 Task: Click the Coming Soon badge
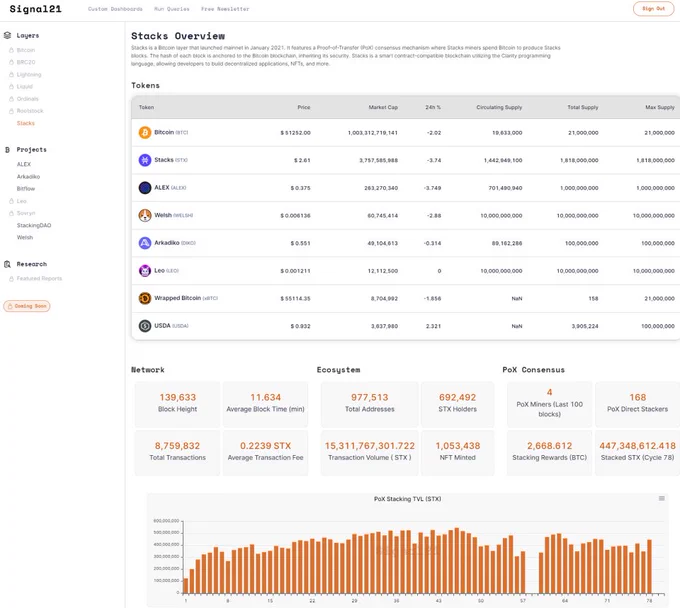pos(27,306)
